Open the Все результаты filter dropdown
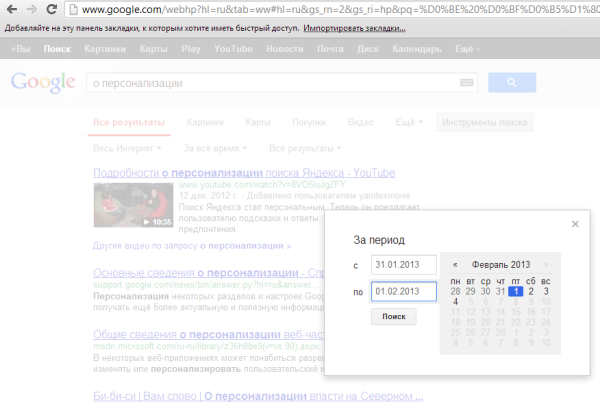Screen dimensions: 600x402 [x=305, y=148]
